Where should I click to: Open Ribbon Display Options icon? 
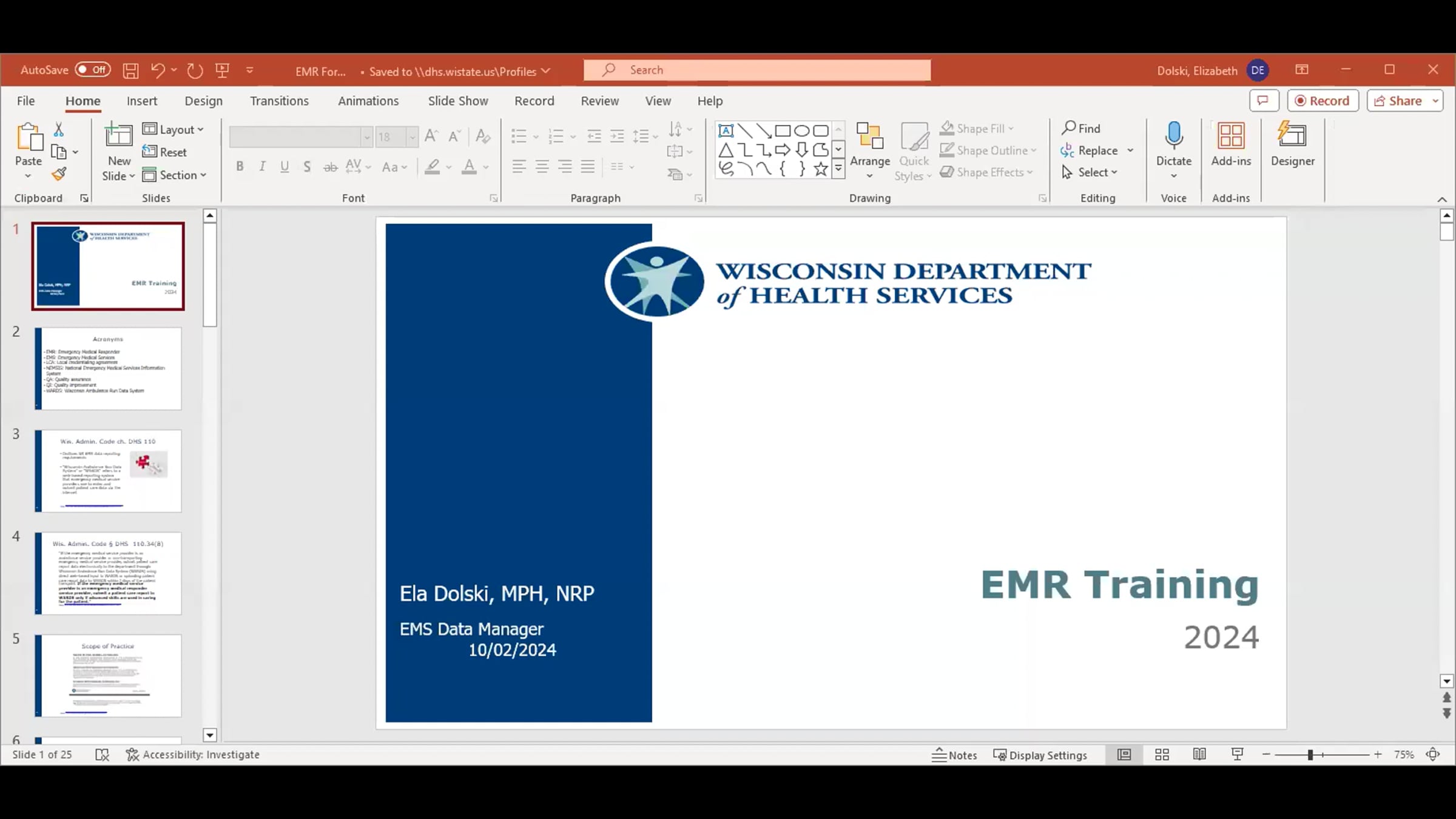(1302, 70)
